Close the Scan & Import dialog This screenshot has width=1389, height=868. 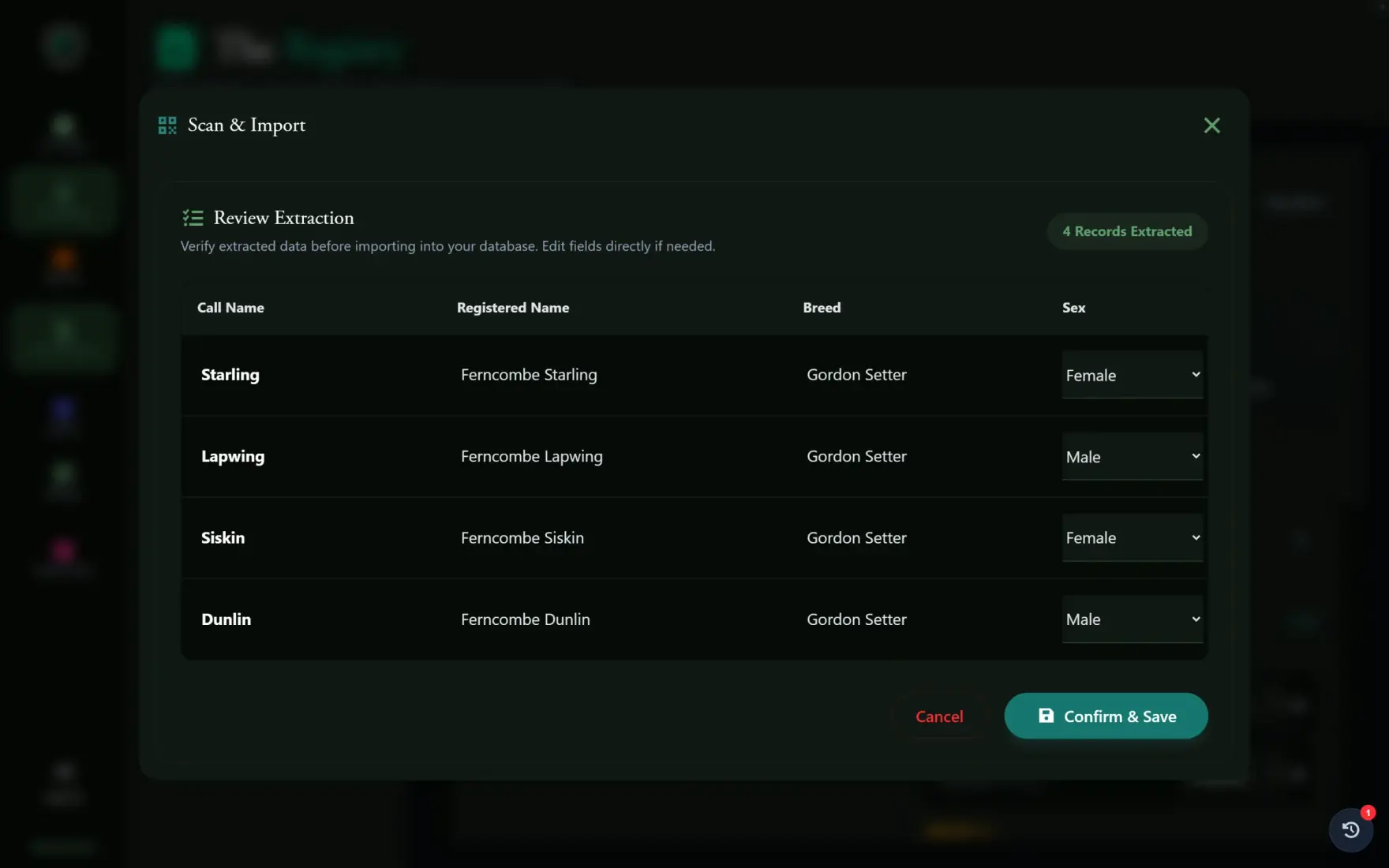point(1211,125)
